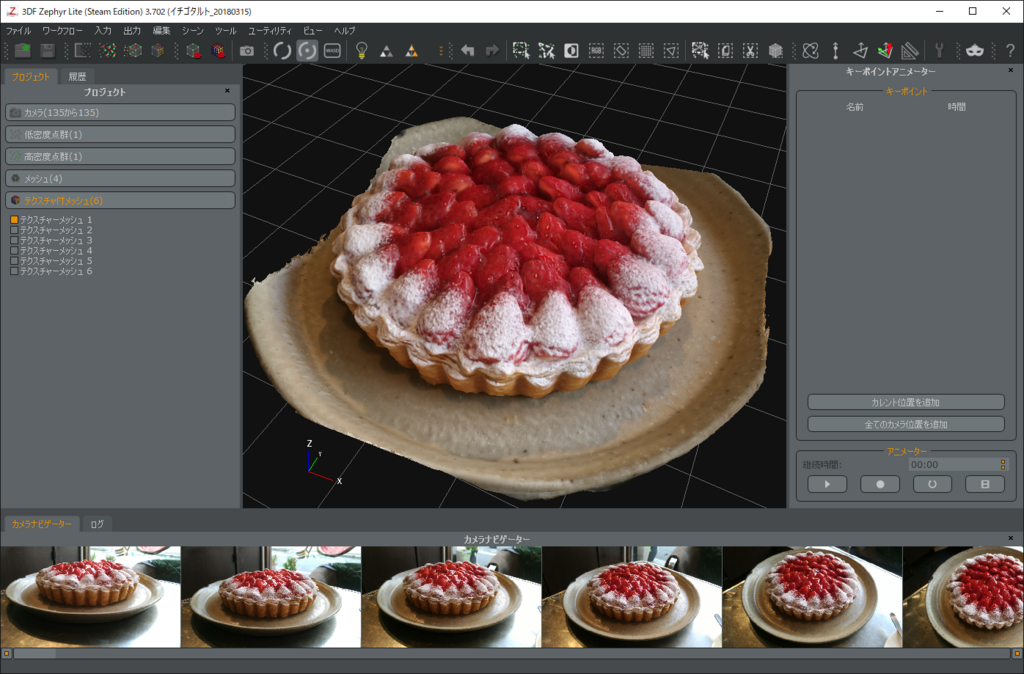Open the ruler measurement tool
The height and width of the screenshot is (674, 1024).
tap(910, 50)
